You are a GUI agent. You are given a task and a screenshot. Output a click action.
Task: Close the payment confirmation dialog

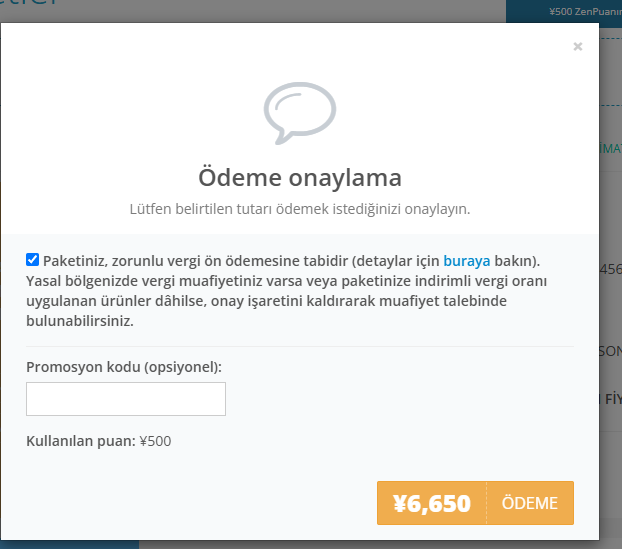(577, 46)
